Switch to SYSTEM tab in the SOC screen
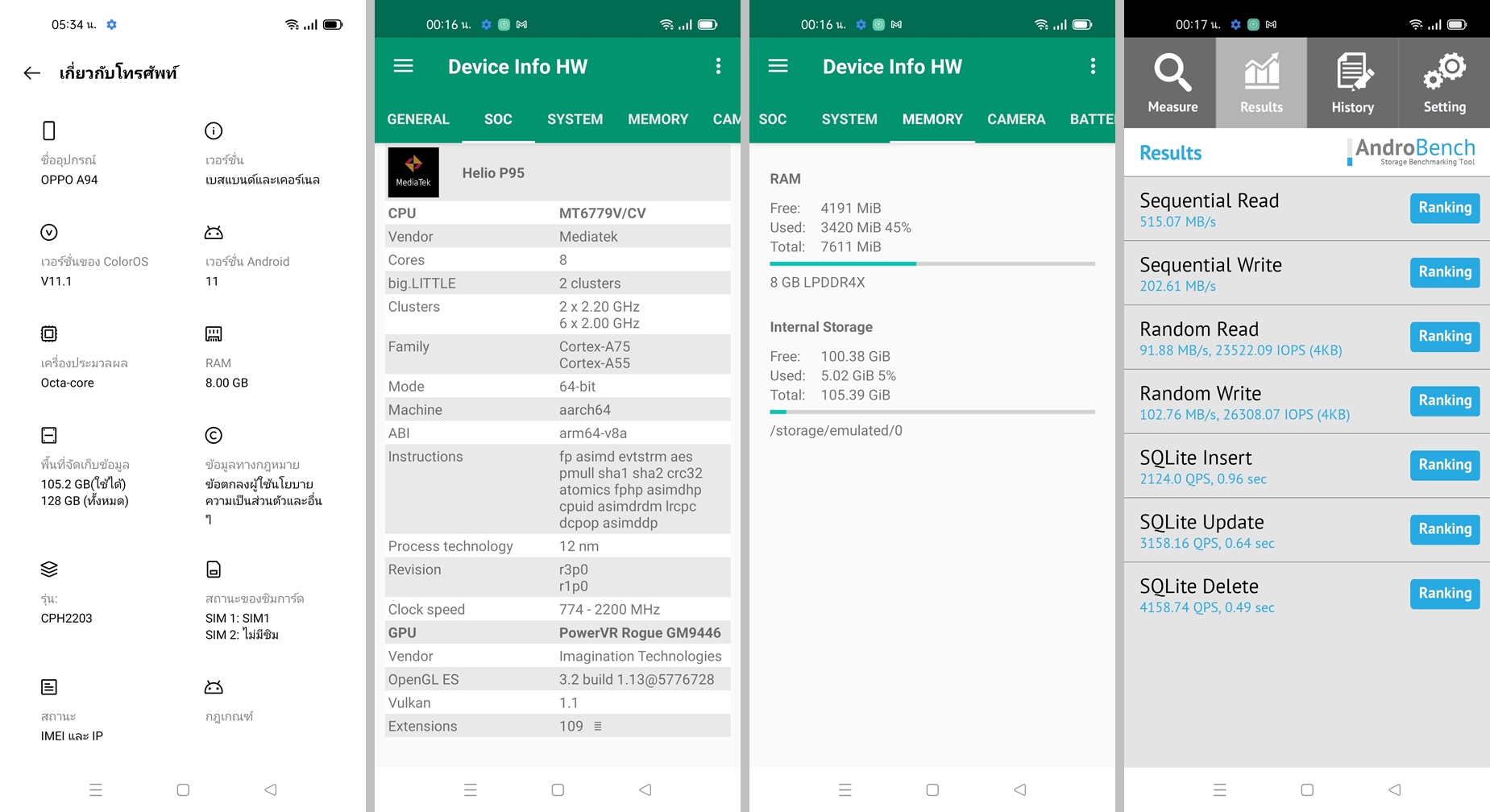The width and height of the screenshot is (1490, 812). coord(575,119)
